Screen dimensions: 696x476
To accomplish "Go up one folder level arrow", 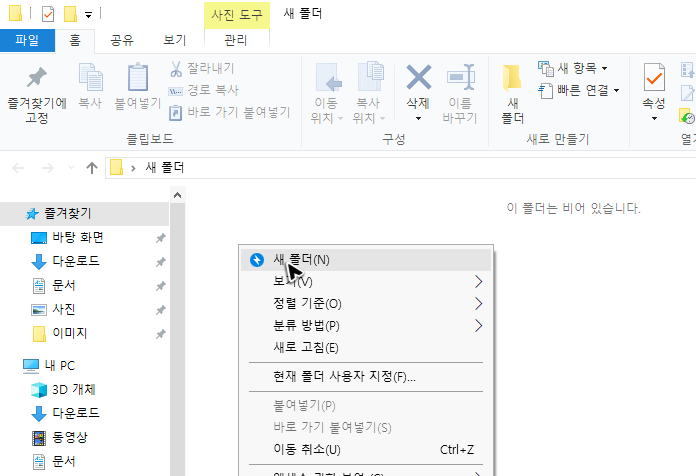I will (x=92, y=168).
